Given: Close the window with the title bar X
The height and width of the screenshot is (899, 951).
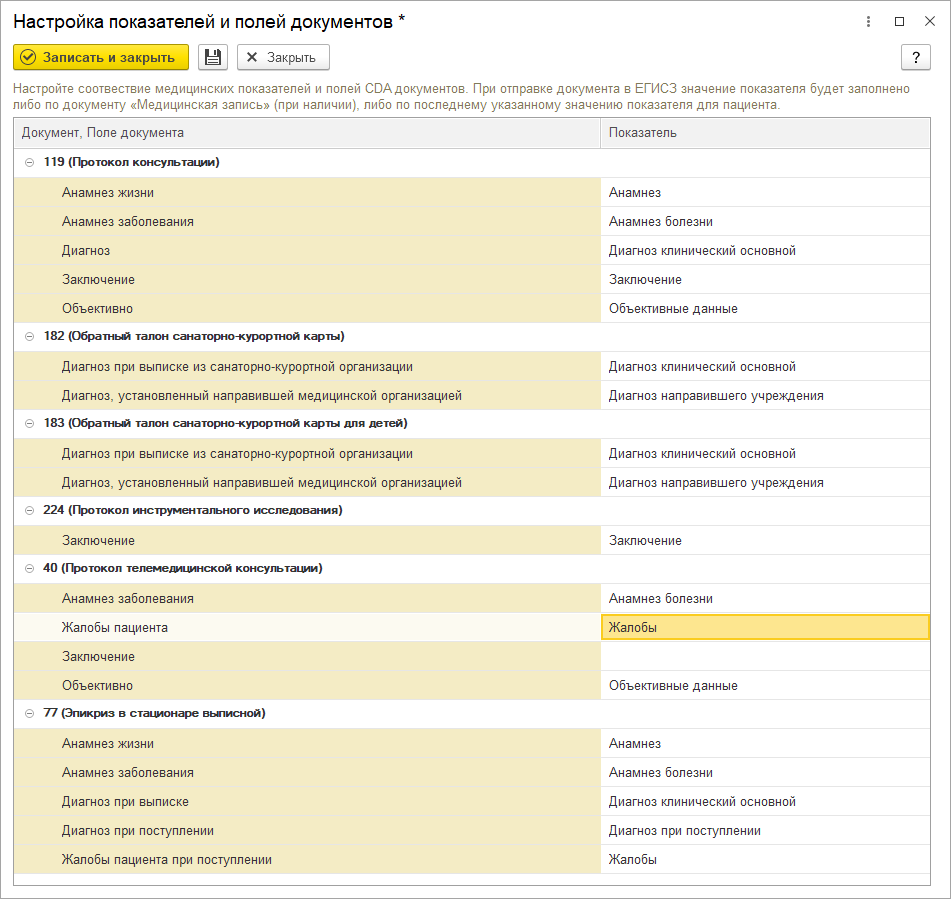Looking at the screenshot, I should pos(929,21).
